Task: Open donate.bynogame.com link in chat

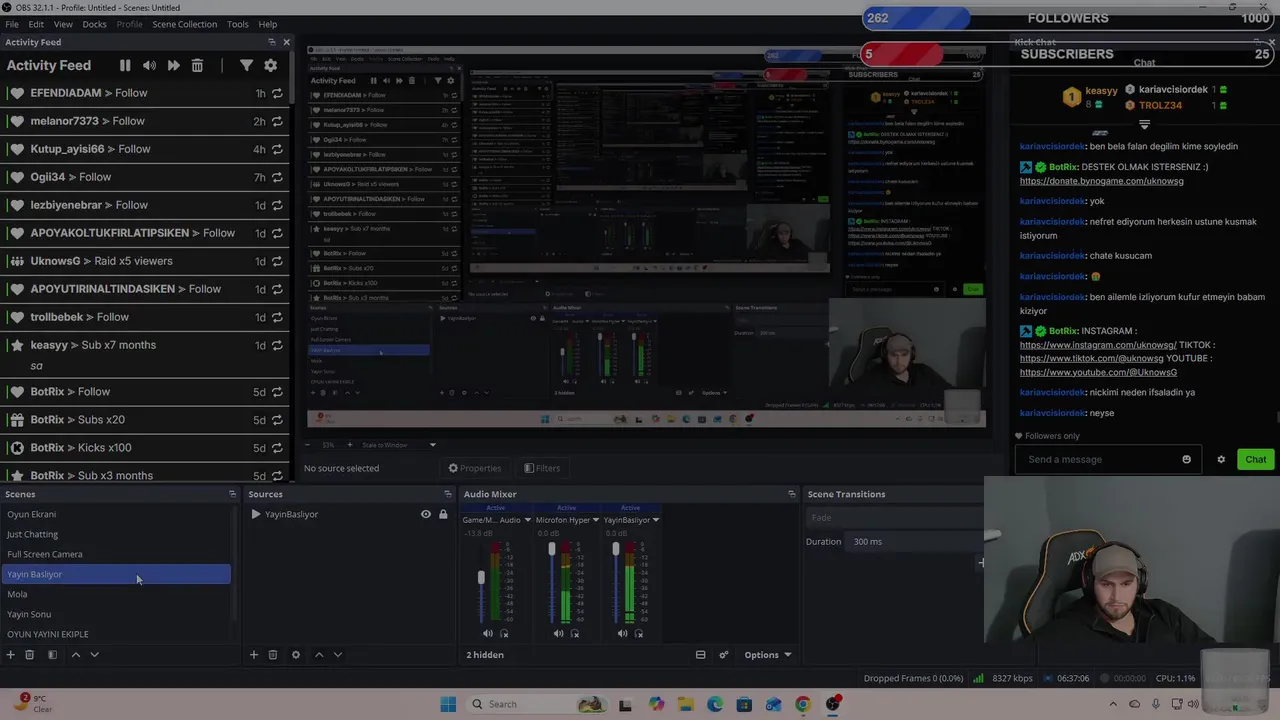Action: pos(1101,181)
